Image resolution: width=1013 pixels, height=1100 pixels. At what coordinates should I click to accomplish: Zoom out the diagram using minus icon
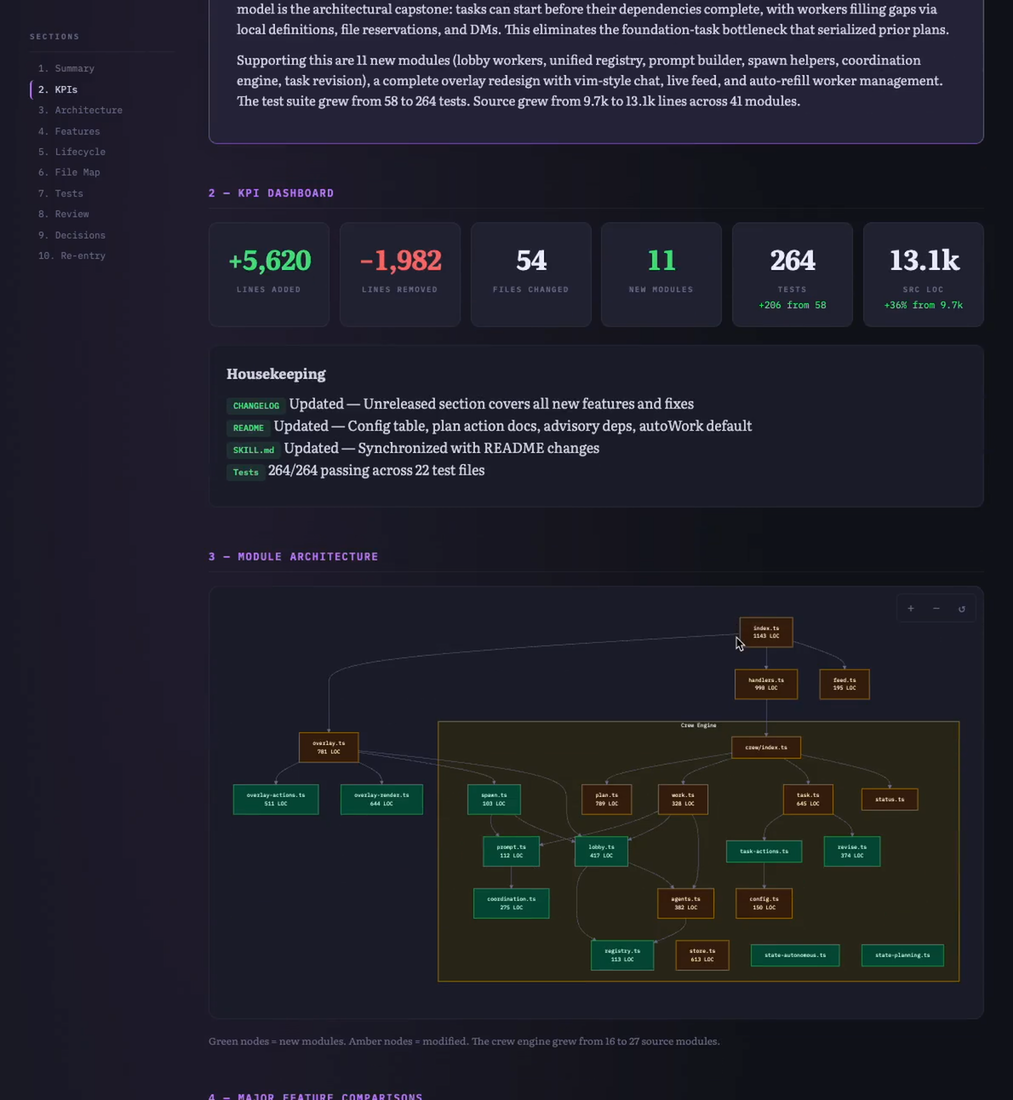[x=936, y=608]
